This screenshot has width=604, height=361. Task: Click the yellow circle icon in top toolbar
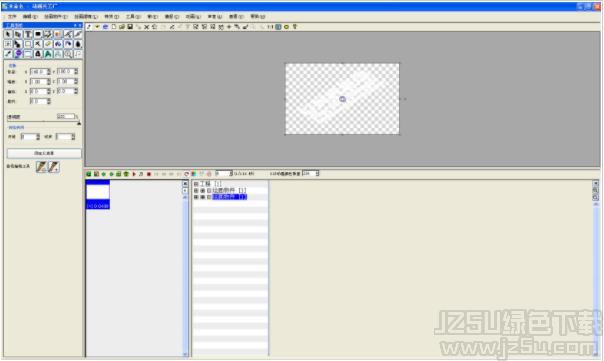click(x=286, y=27)
